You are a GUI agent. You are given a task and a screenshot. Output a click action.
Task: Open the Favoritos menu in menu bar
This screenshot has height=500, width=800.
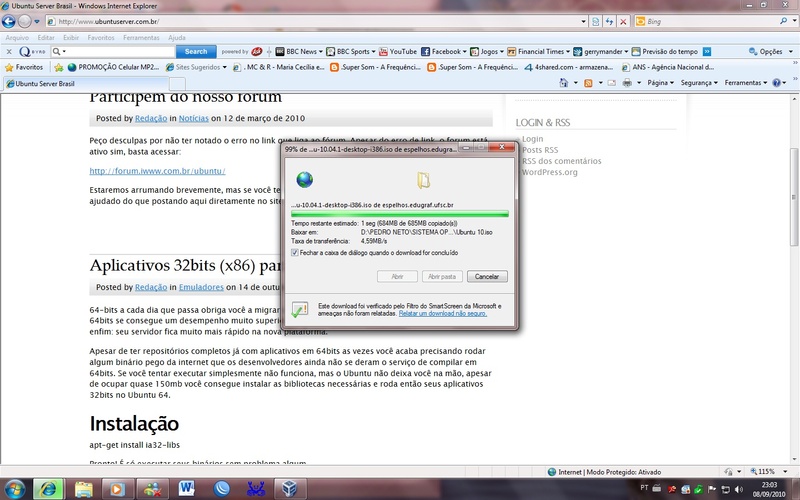click(x=101, y=38)
